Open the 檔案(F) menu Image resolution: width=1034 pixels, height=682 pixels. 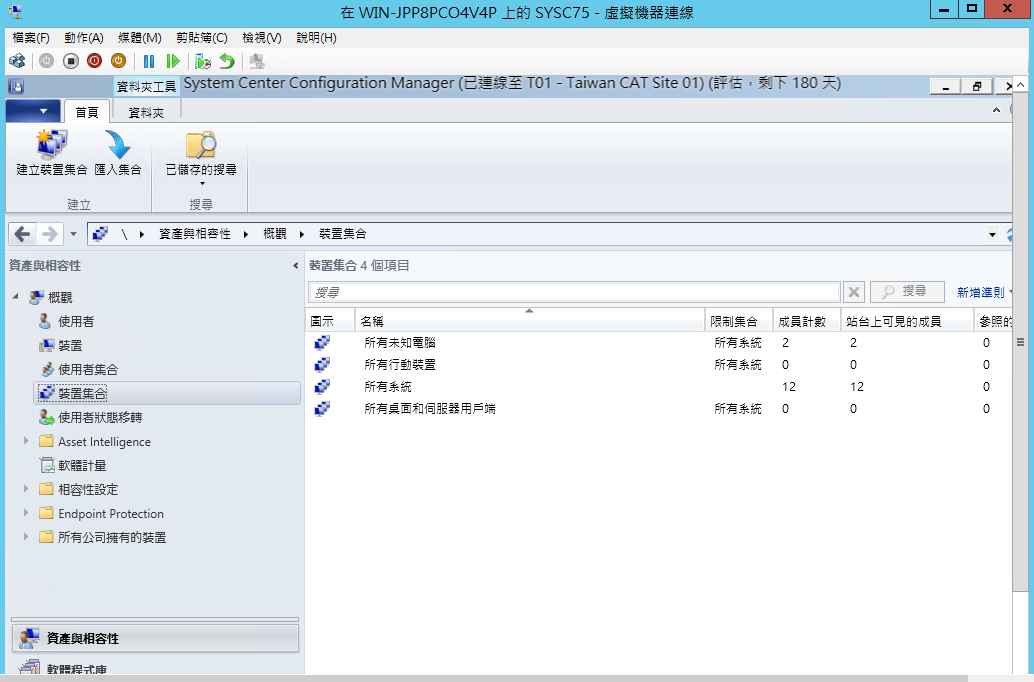tap(31, 38)
